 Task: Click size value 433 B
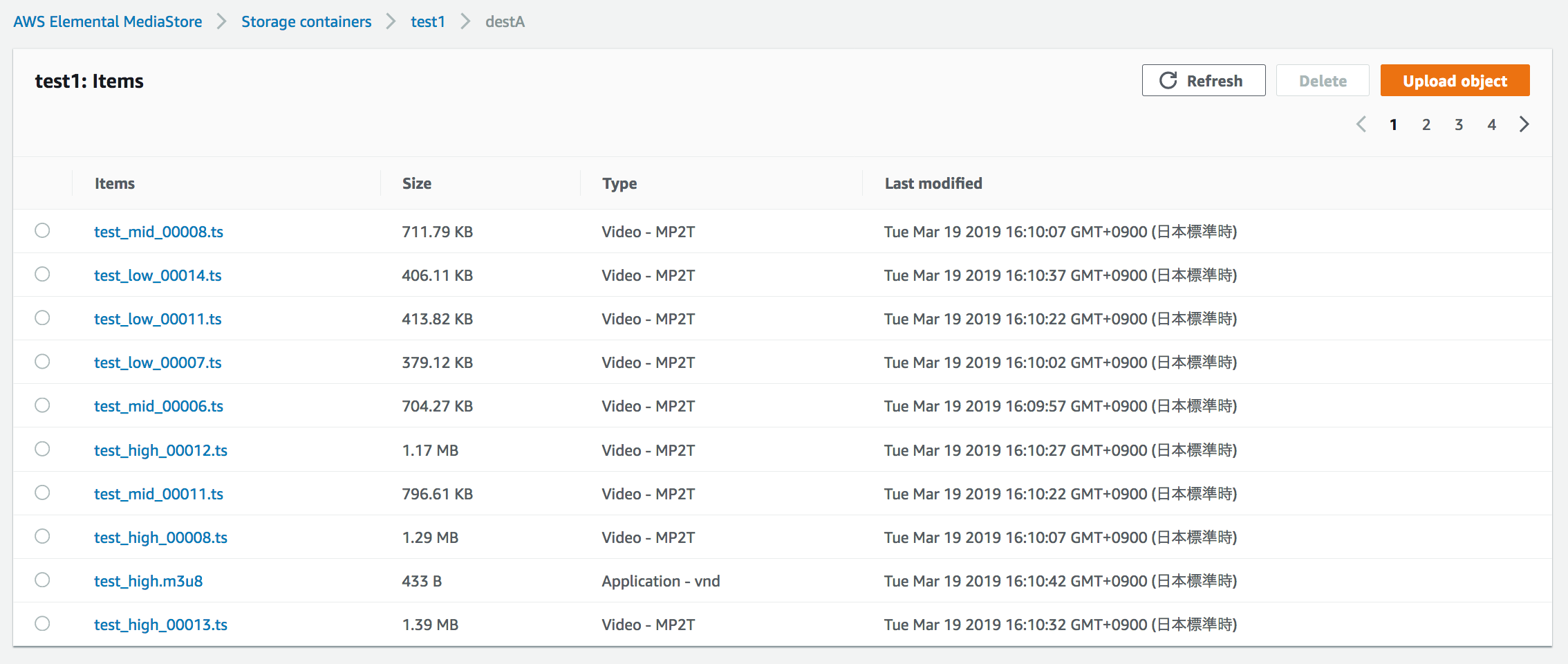coord(422,581)
